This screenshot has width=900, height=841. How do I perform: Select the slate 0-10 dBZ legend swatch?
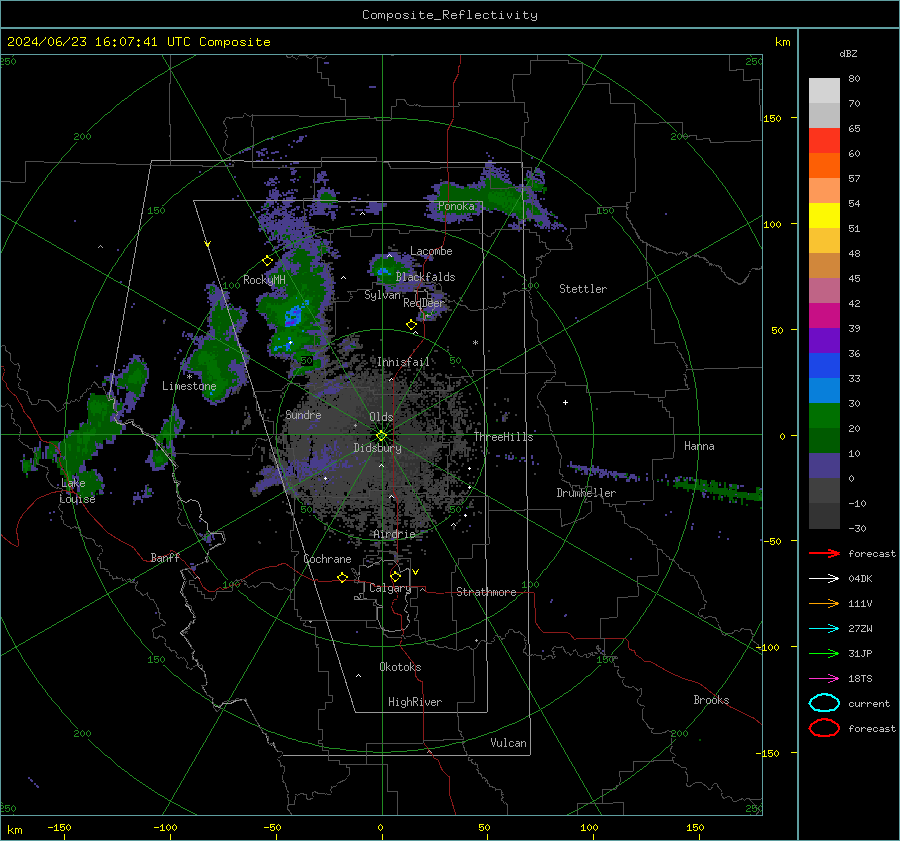[x=824, y=466]
